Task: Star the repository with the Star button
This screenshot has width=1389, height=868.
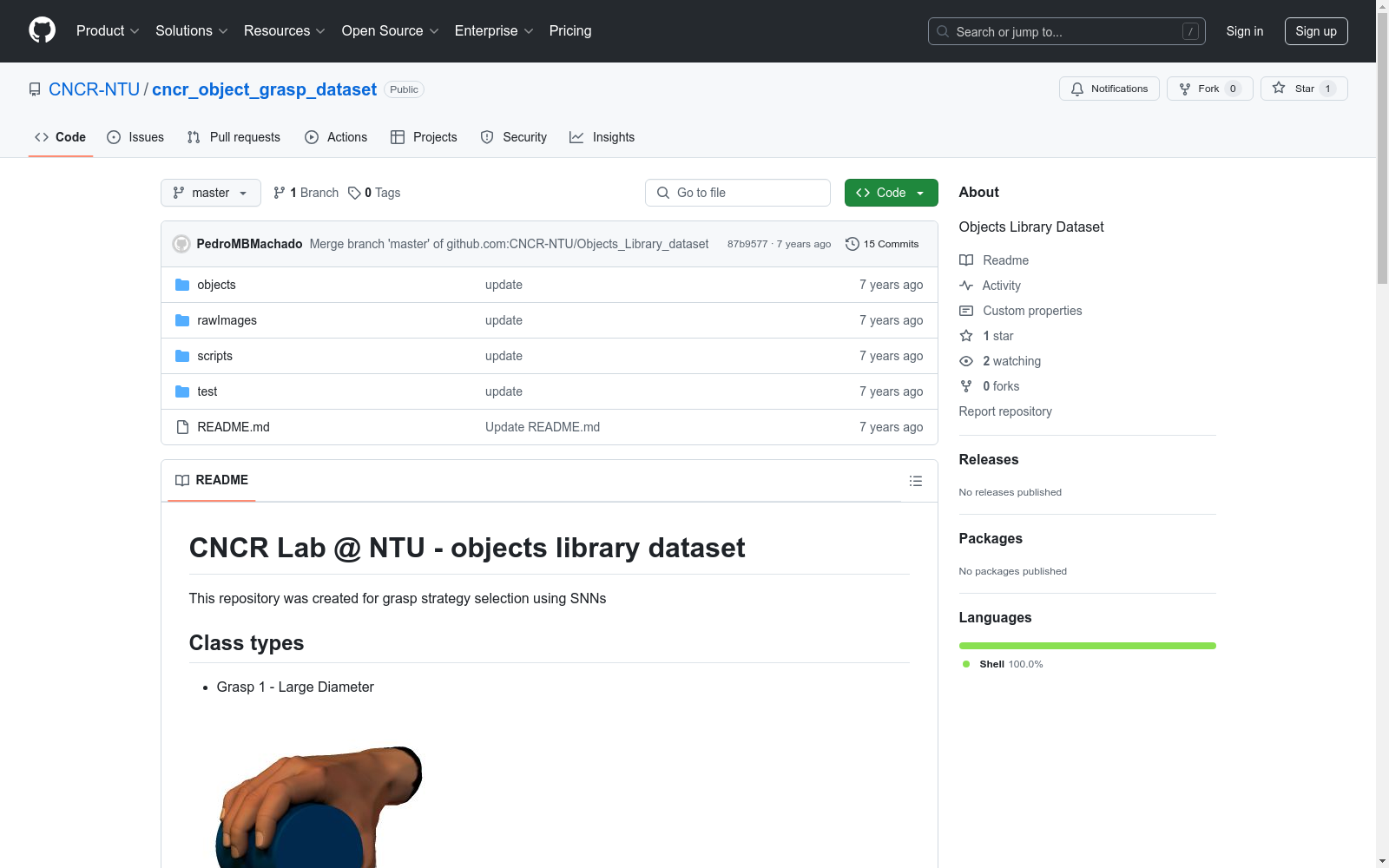Action: [x=1304, y=89]
